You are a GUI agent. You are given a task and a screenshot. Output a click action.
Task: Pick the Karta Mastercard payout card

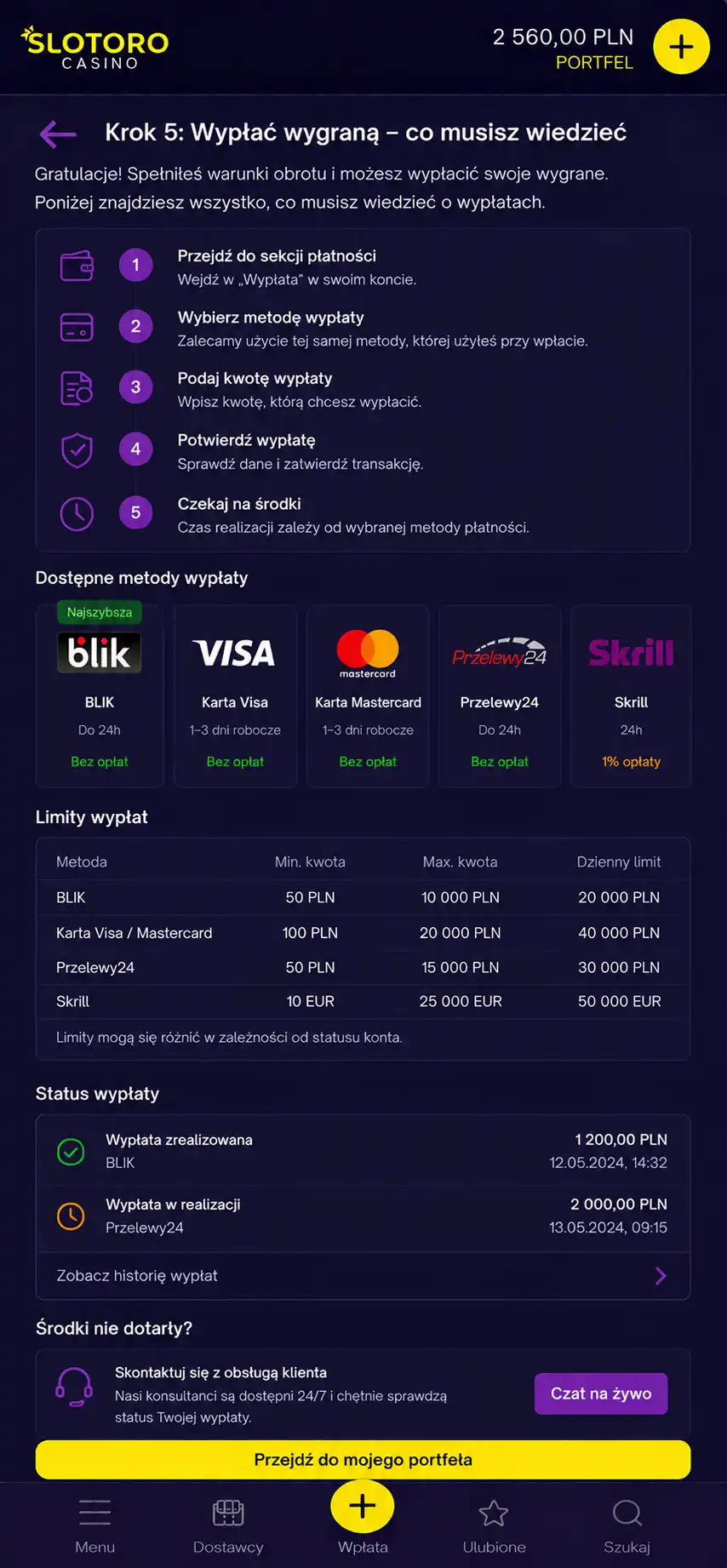368,695
